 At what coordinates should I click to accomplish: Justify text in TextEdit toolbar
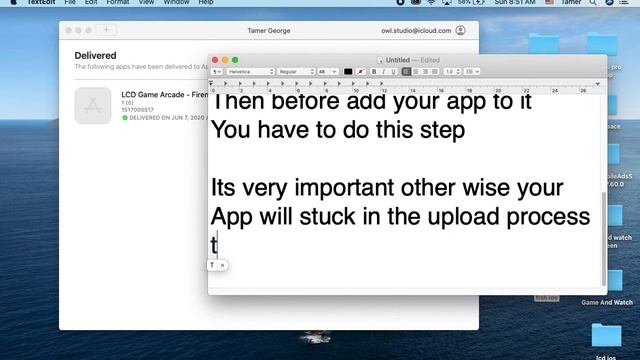(x=435, y=72)
